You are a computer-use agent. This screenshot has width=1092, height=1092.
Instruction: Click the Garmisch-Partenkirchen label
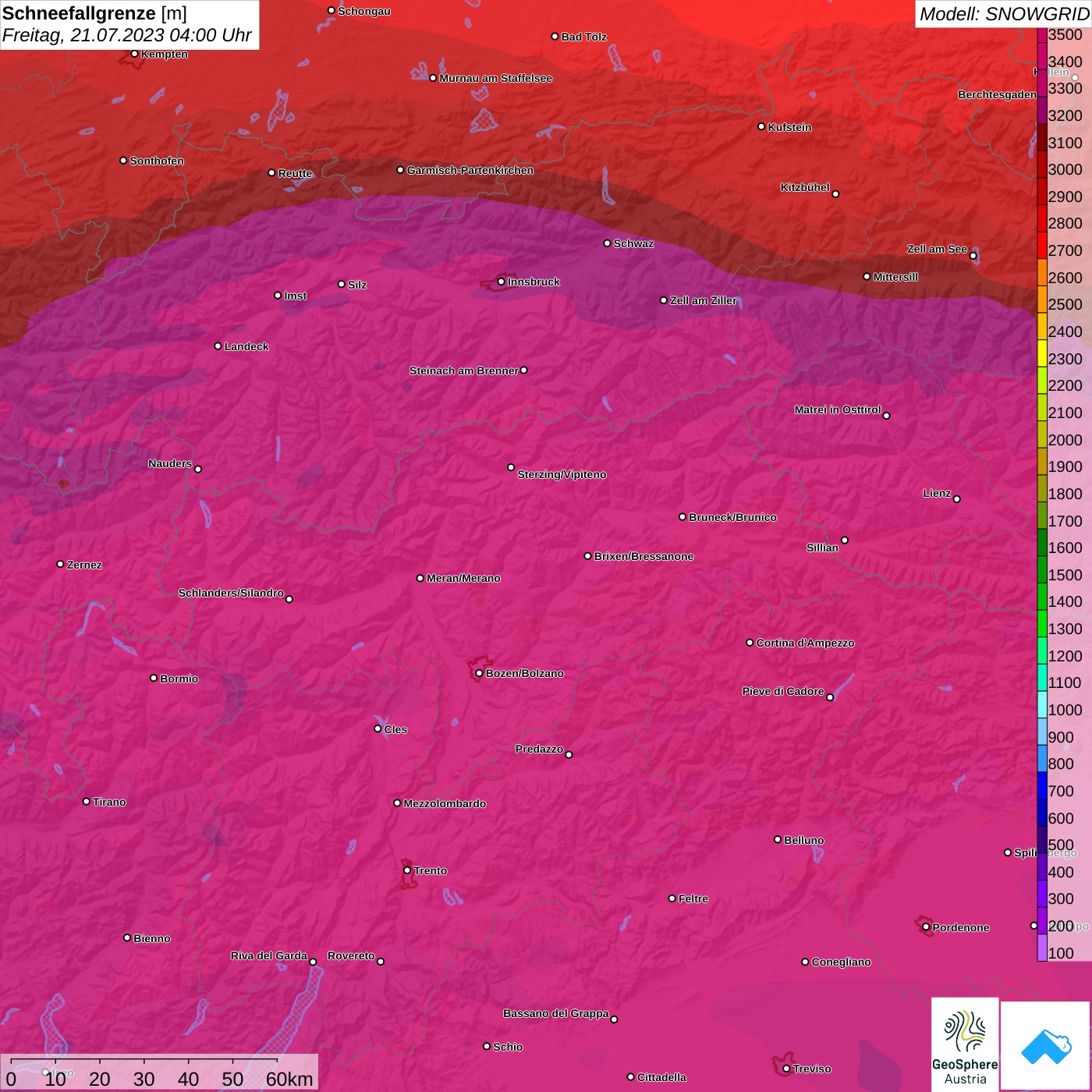pos(470,170)
